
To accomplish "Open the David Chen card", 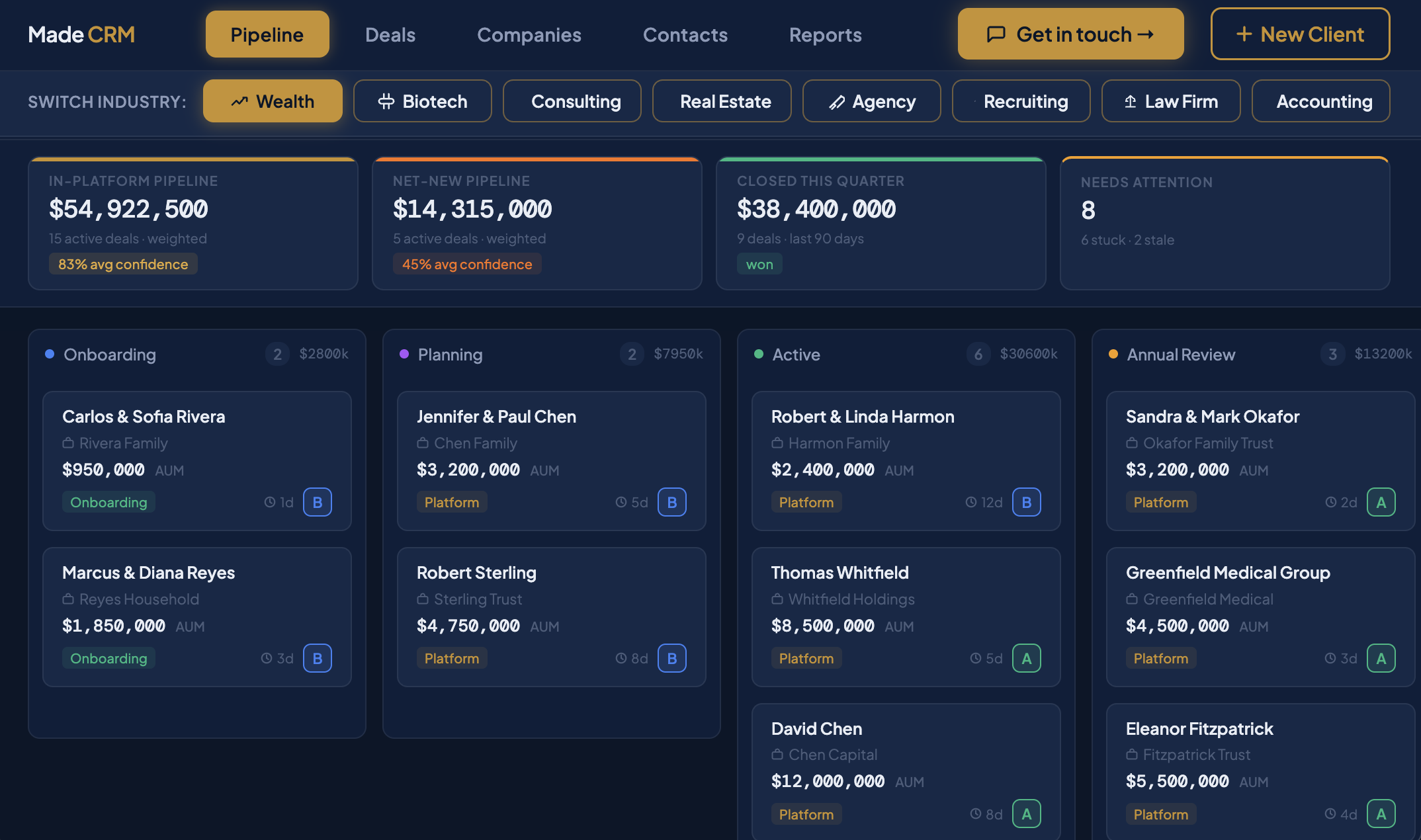I will (906, 772).
